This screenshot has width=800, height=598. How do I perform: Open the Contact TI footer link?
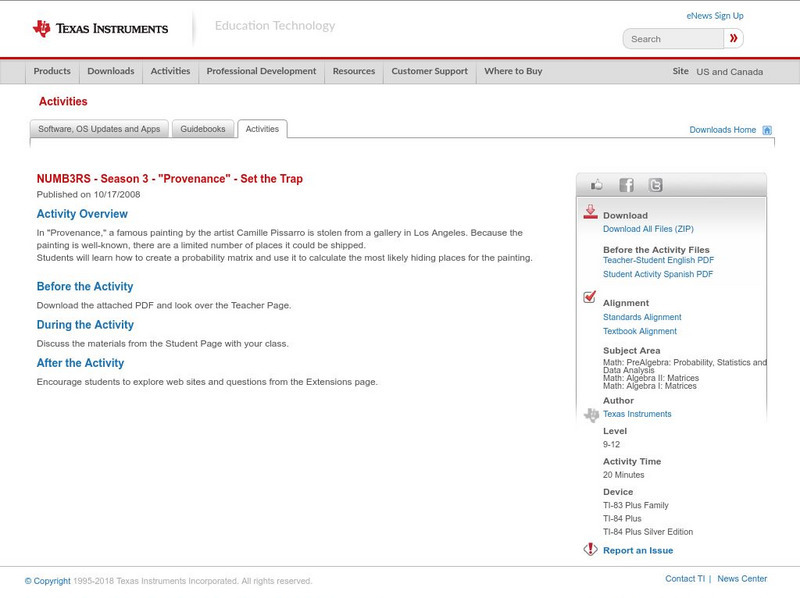point(685,579)
